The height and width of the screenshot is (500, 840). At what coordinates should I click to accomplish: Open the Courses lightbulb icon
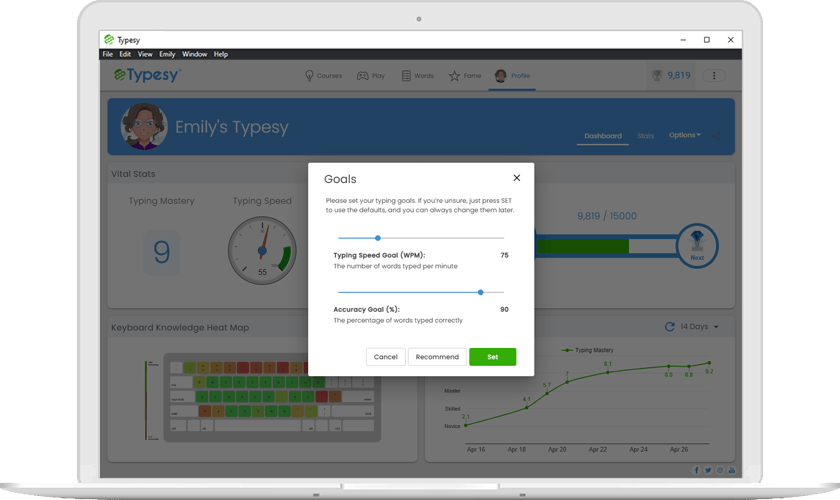(x=309, y=76)
